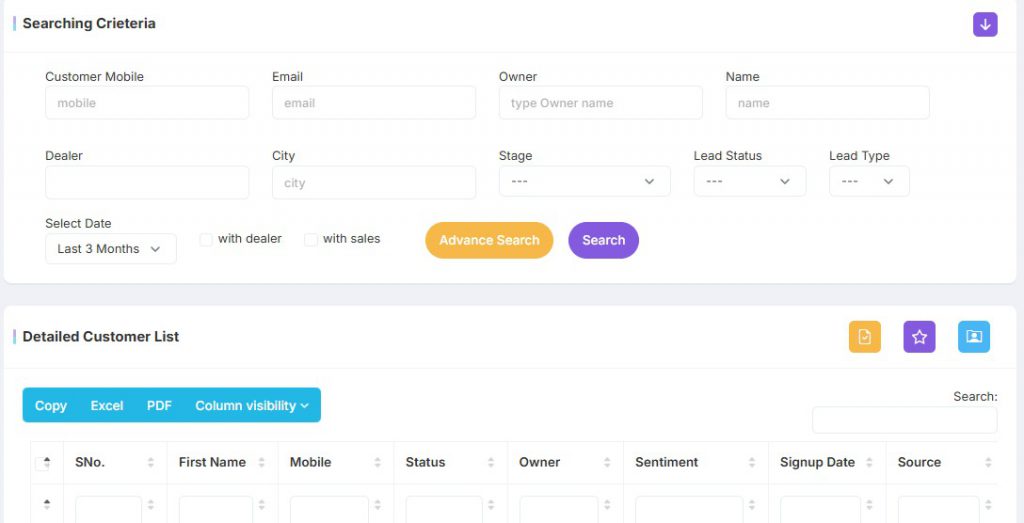This screenshot has width=1024, height=523.
Task: Click the orange document icon button
Action: click(x=864, y=337)
